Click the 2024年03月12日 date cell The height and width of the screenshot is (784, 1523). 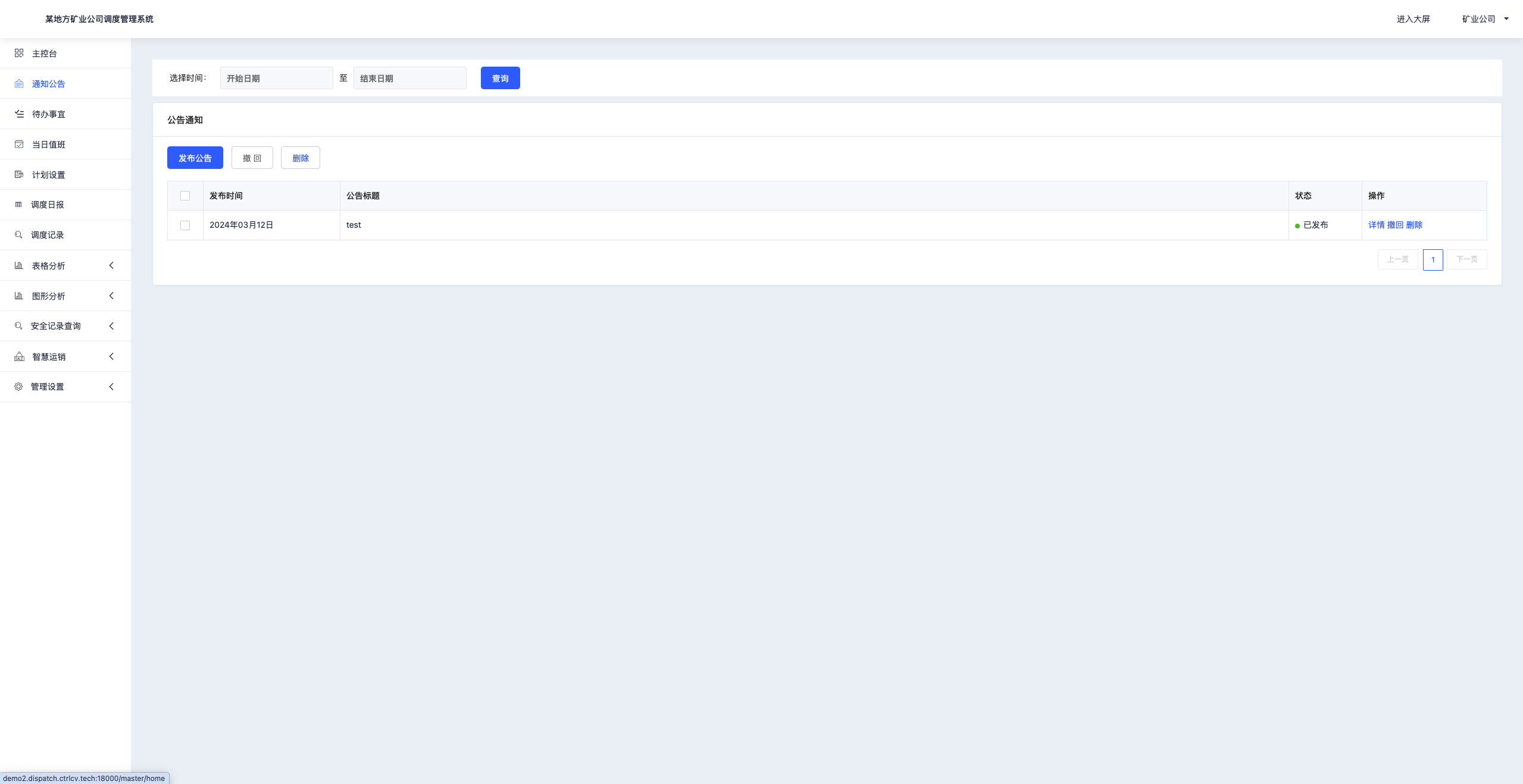pos(271,225)
